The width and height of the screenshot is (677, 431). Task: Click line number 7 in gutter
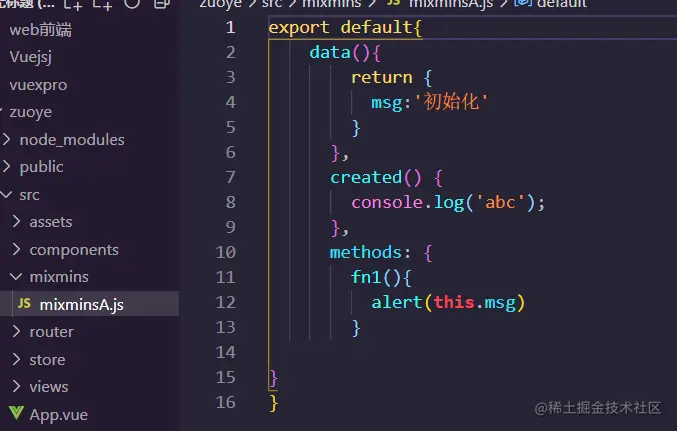[x=231, y=177]
